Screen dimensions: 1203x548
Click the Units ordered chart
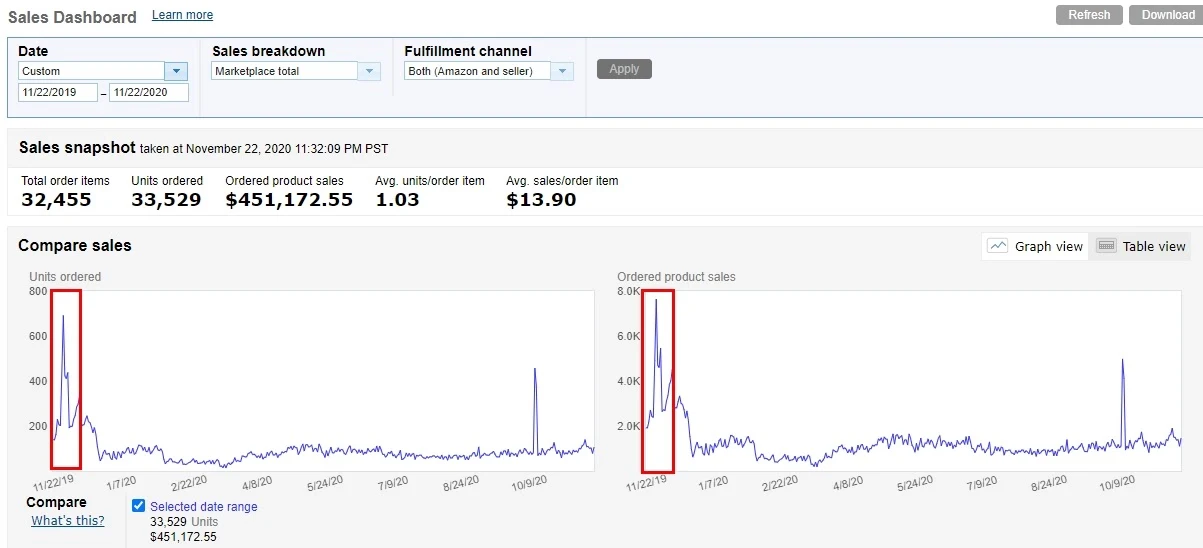click(322, 380)
